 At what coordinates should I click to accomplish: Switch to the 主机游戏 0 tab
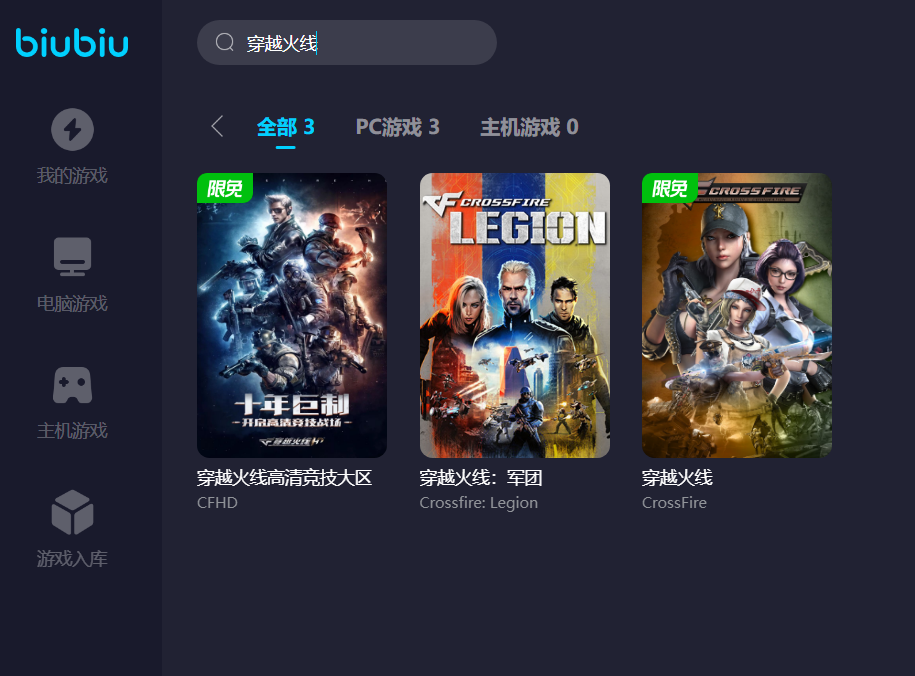[x=529, y=127]
